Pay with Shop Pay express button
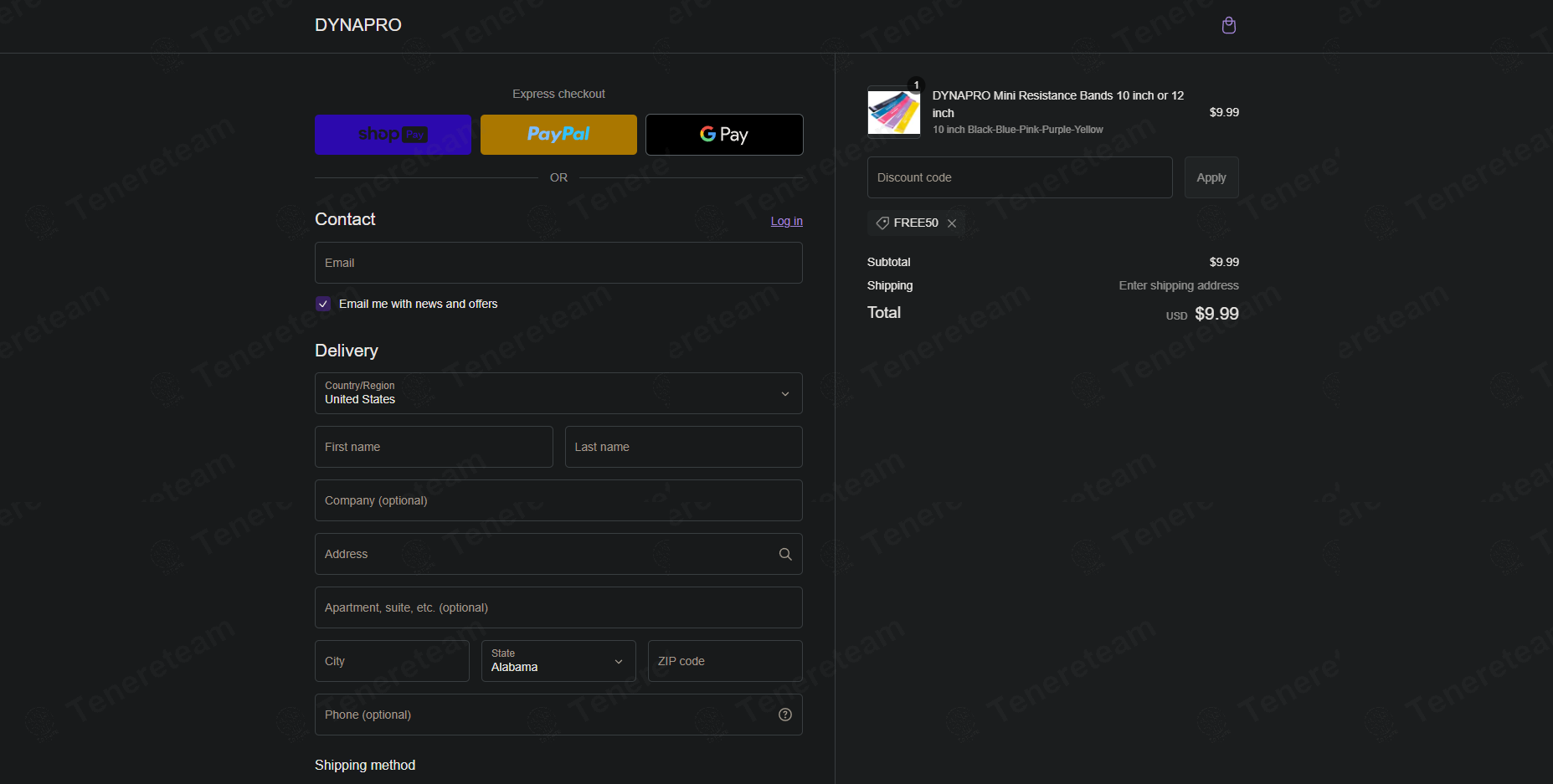Image resolution: width=1553 pixels, height=784 pixels. 393,135
